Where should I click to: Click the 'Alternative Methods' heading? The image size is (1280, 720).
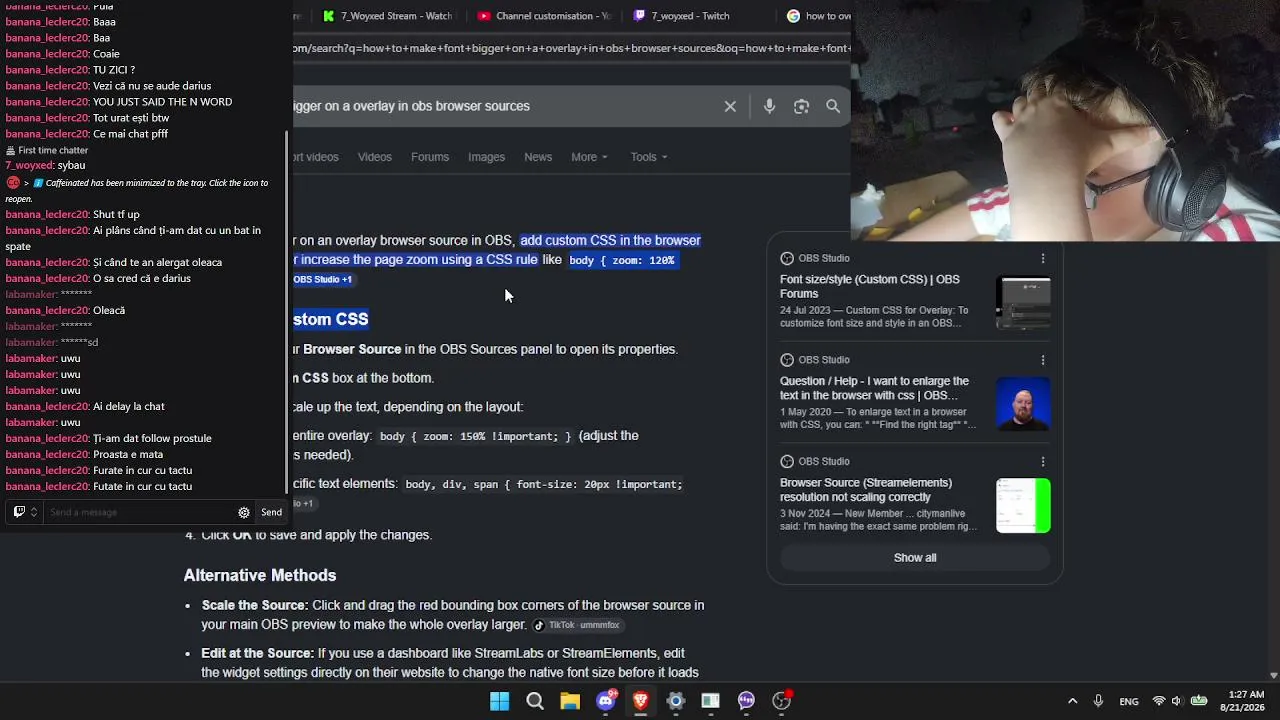click(x=260, y=575)
